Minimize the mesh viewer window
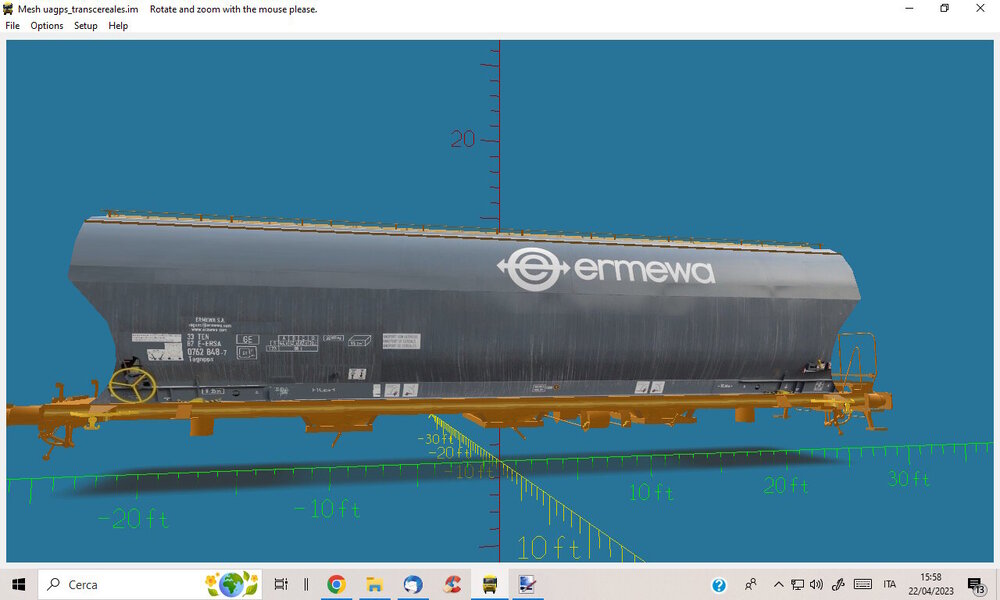 pyautogui.click(x=909, y=8)
